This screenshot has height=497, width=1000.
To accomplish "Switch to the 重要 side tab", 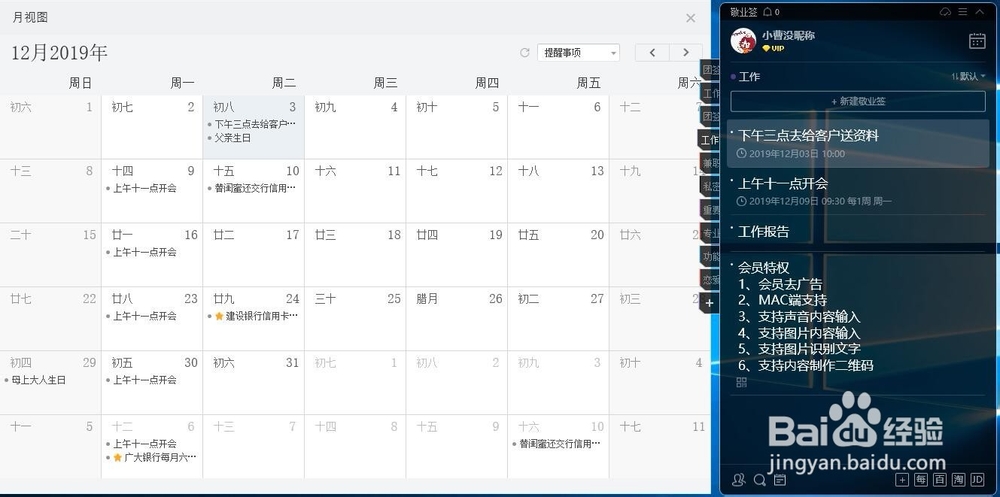I will tap(710, 209).
